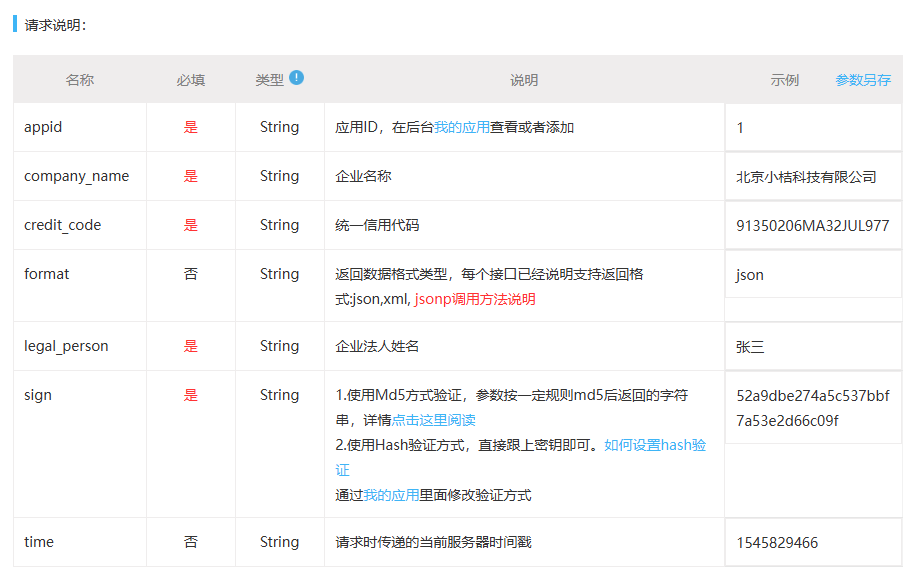918x573 pixels.
Task: Open 我的应用 link in appid description
Action: (461, 127)
